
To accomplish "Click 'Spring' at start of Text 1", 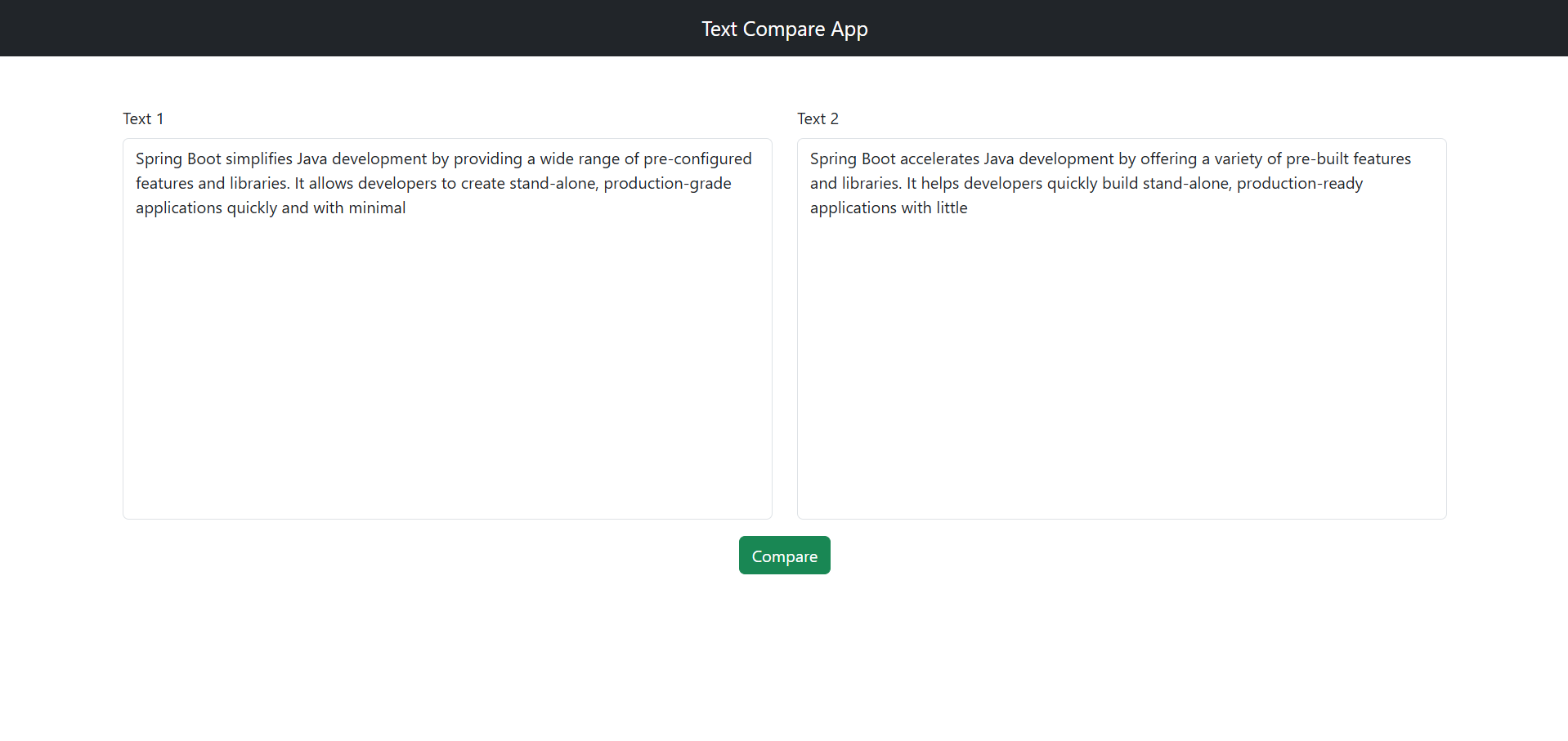I will [x=159, y=158].
